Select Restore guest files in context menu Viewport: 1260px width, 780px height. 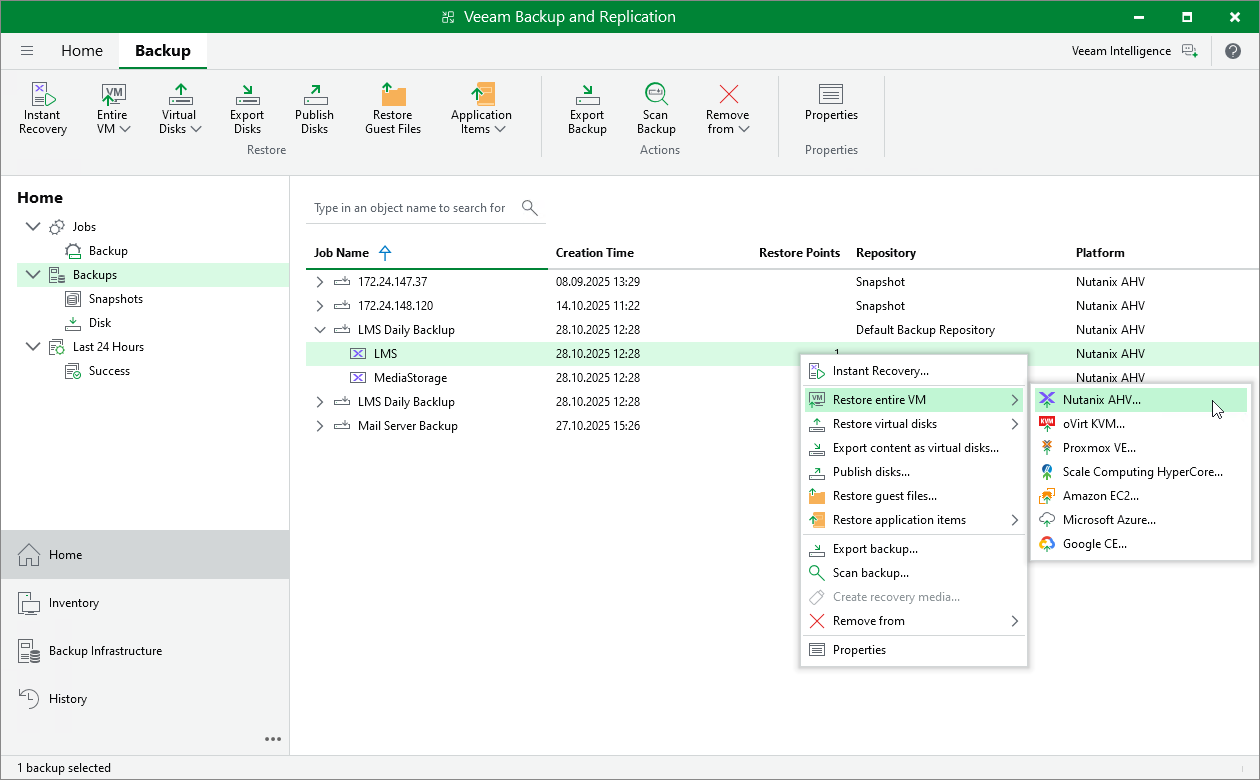(x=884, y=496)
